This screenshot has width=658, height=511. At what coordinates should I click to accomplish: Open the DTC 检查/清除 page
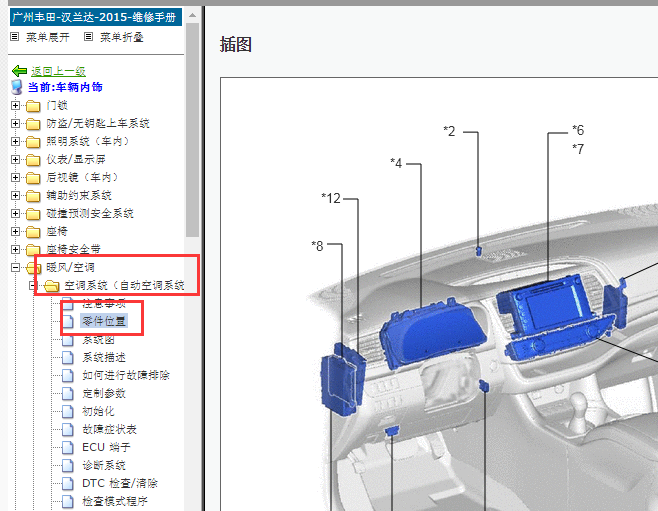120,484
